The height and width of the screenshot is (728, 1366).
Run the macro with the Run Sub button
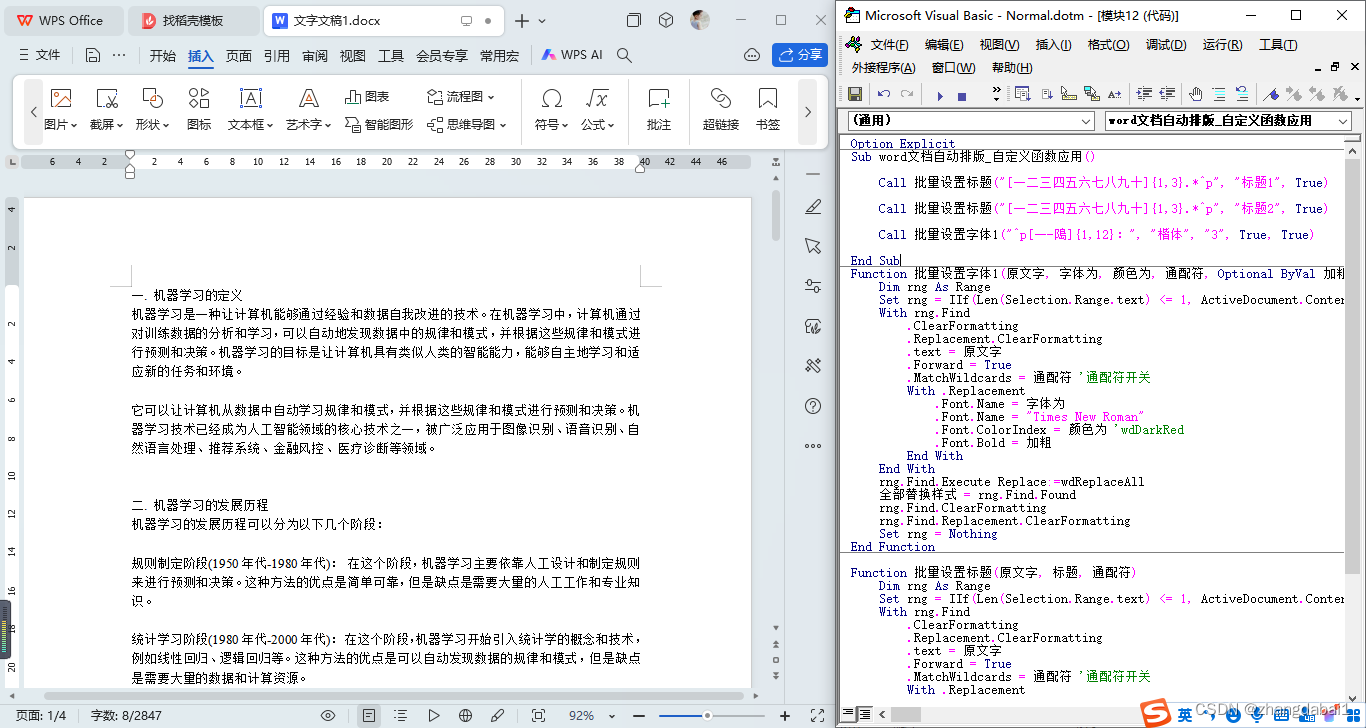coord(940,94)
